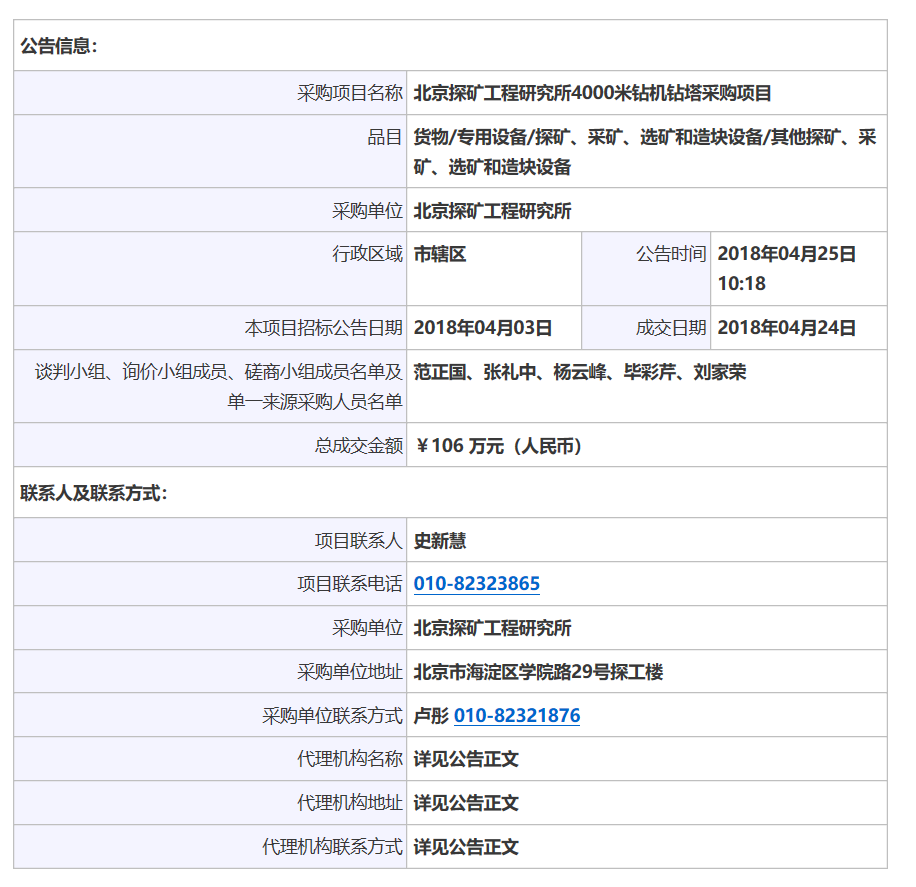Select the tender announcement date 2018年04月03日
The width and height of the screenshot is (916, 887).
pos(482,328)
